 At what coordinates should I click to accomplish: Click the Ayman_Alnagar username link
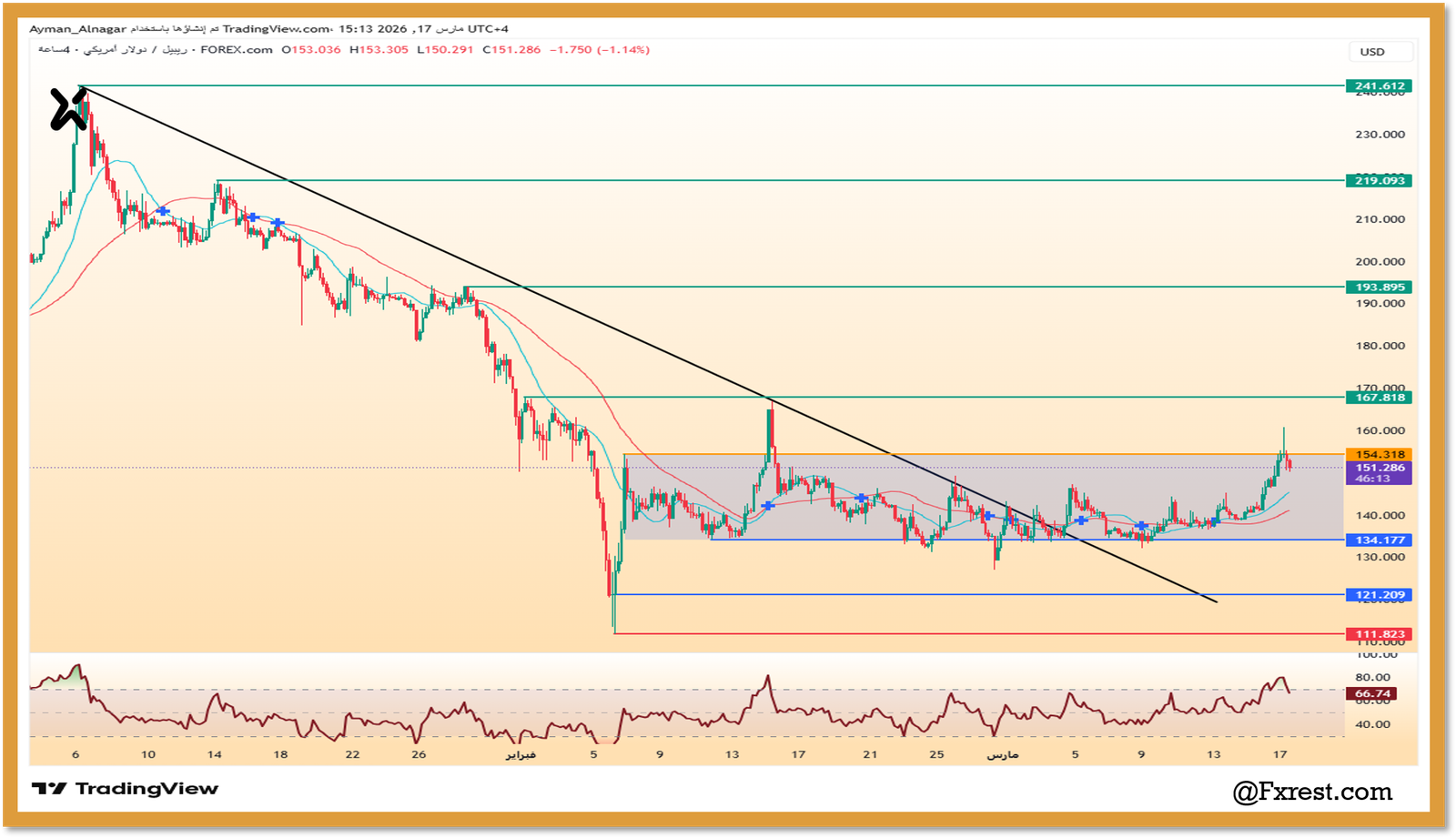point(76,28)
